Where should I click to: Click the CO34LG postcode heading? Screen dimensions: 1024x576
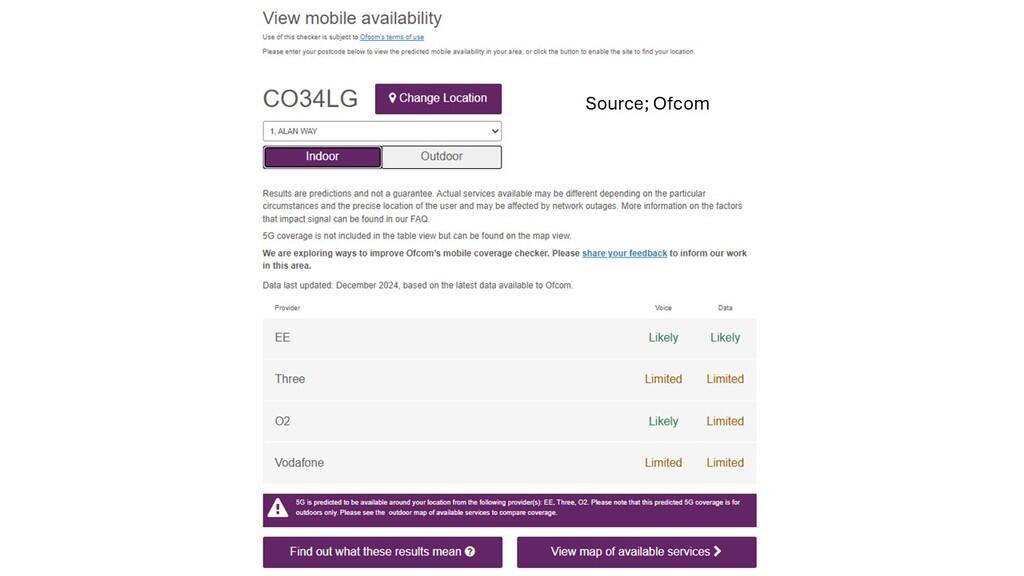310,99
